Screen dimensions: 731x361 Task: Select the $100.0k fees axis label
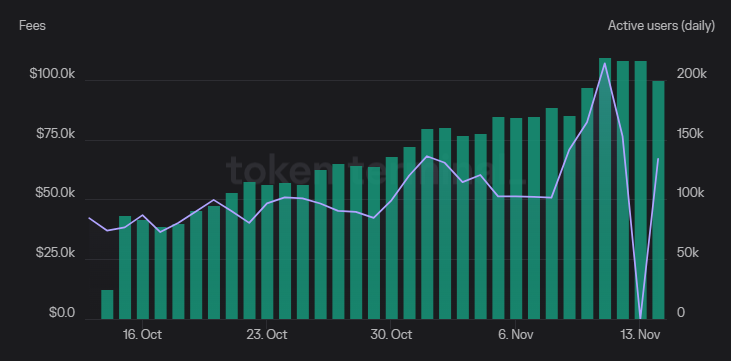click(52, 74)
